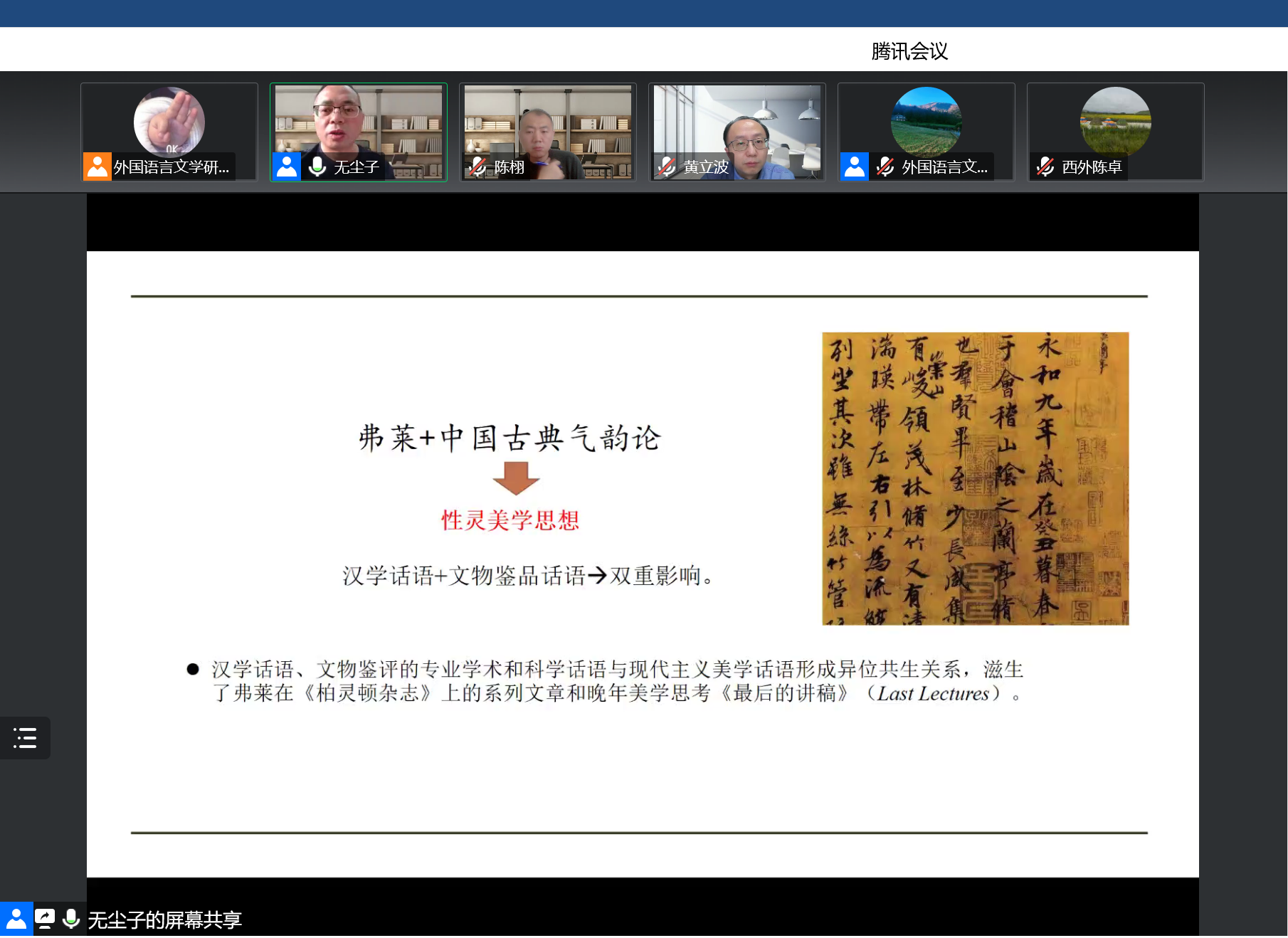Image resolution: width=1288 pixels, height=938 pixels.
Task: Click the blue person icon on the 外国语言文... tile
Action: pyautogui.click(x=854, y=167)
